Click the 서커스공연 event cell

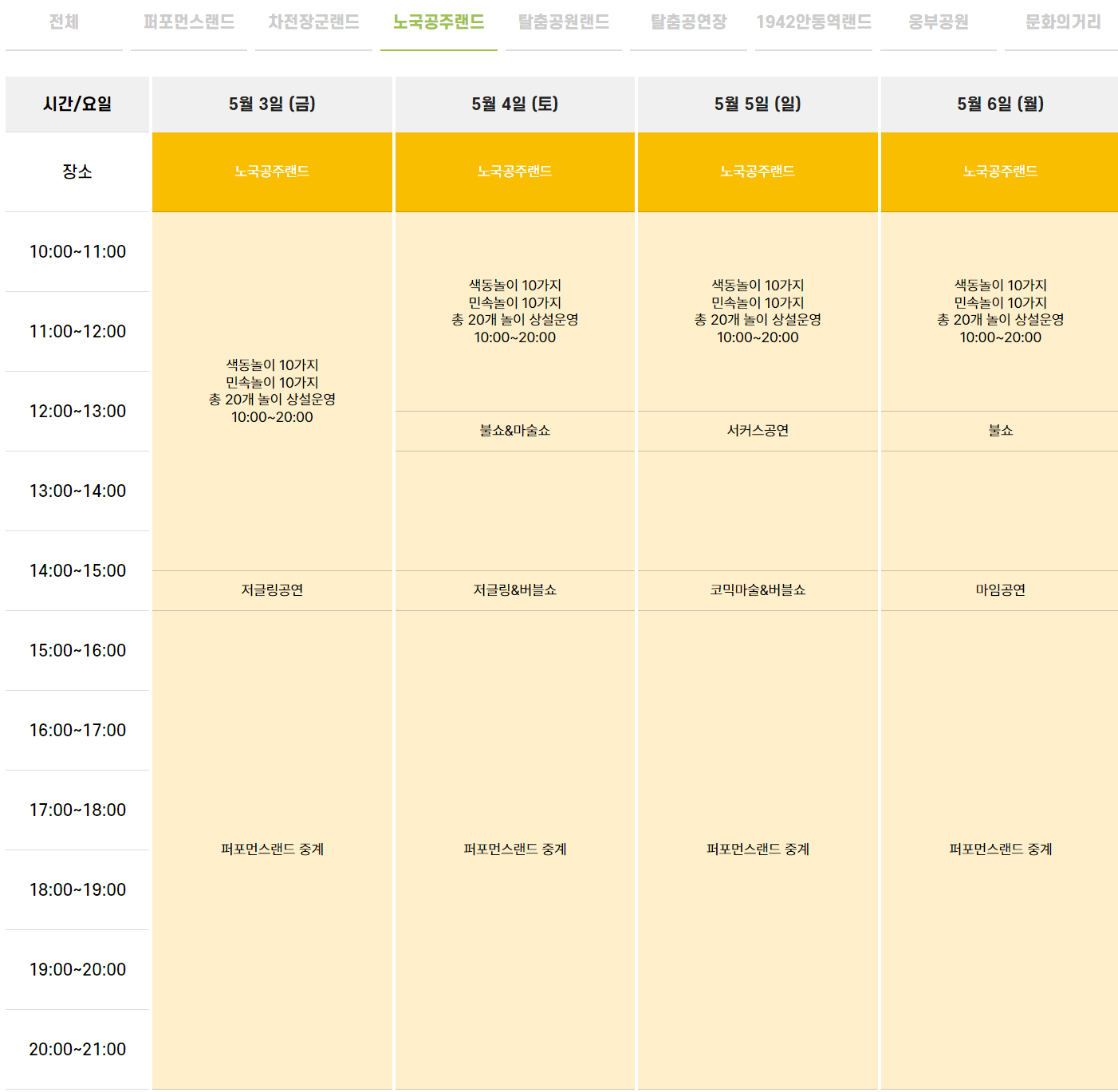point(756,431)
